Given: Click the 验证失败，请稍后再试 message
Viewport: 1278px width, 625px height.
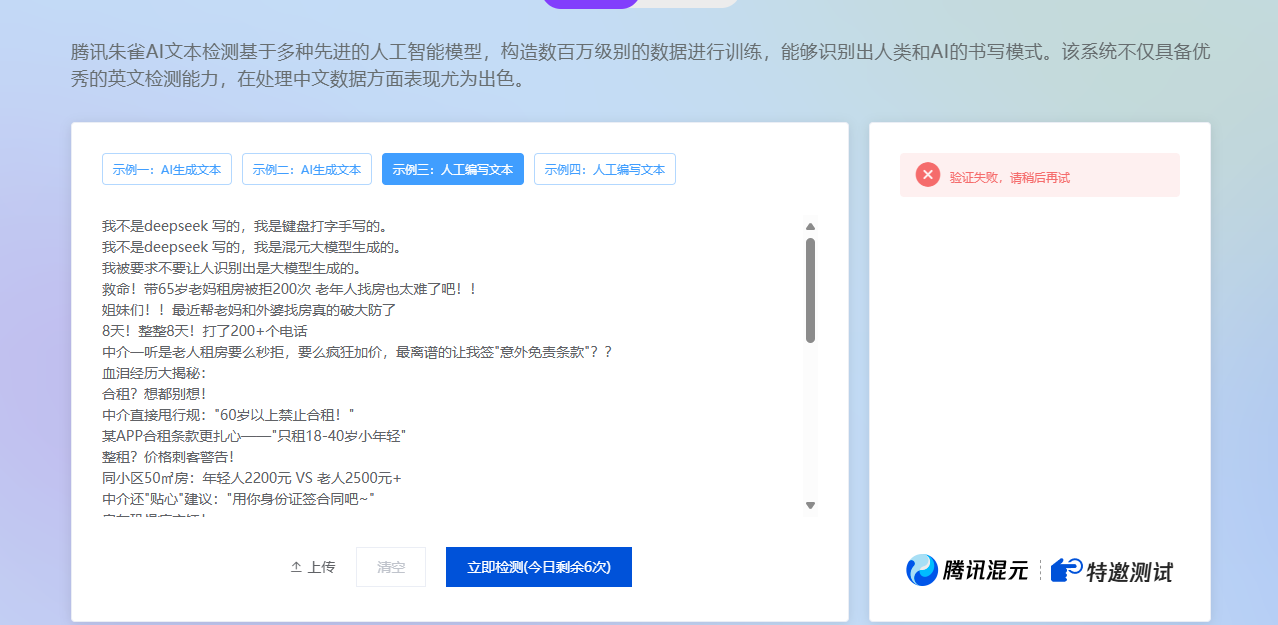Looking at the screenshot, I should click(1010, 177).
